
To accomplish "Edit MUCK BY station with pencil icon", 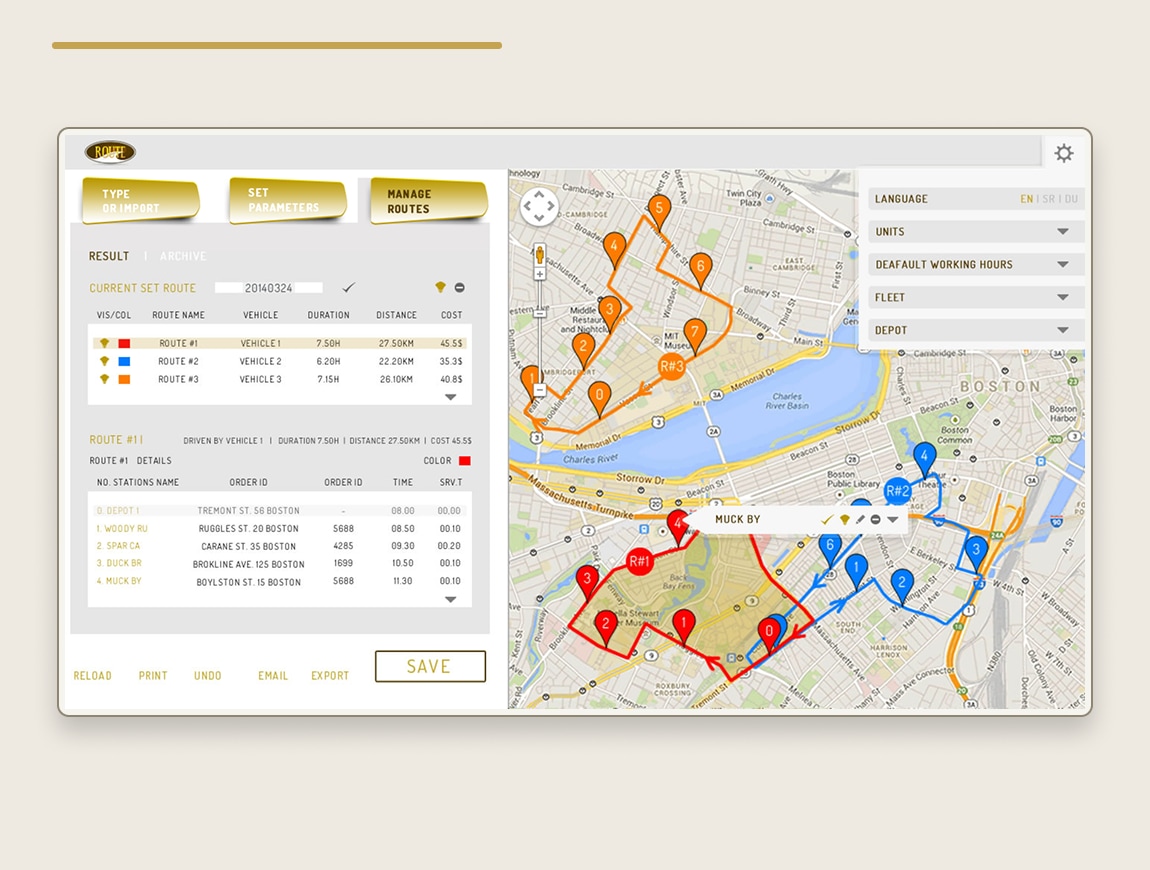I will click(860, 519).
